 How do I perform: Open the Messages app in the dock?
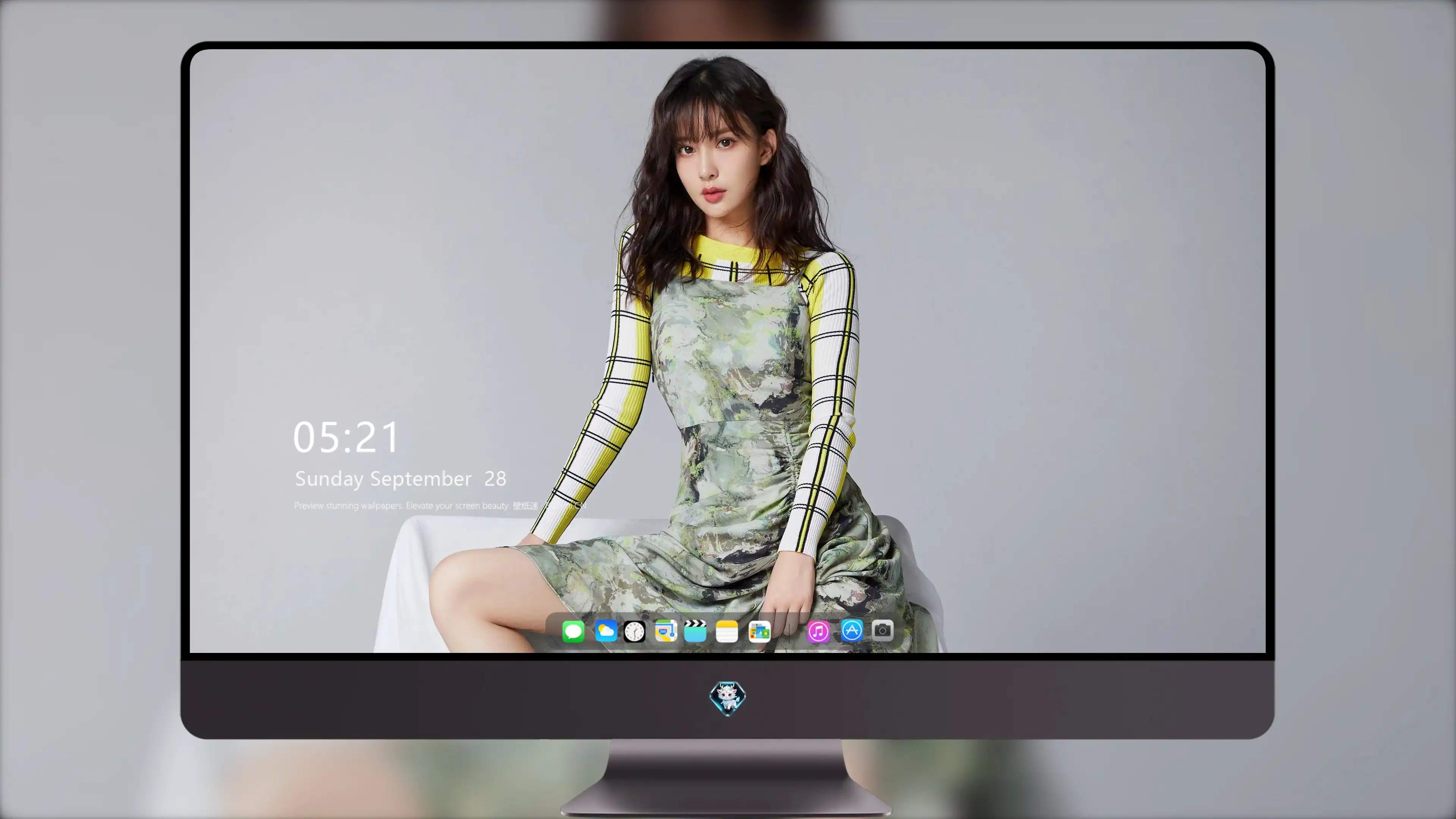pyautogui.click(x=573, y=631)
